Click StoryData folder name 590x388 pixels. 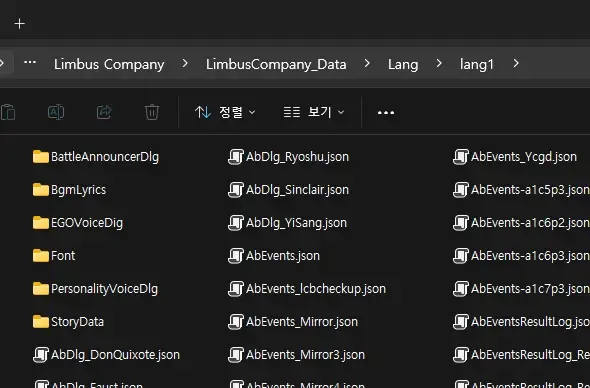click(x=78, y=322)
